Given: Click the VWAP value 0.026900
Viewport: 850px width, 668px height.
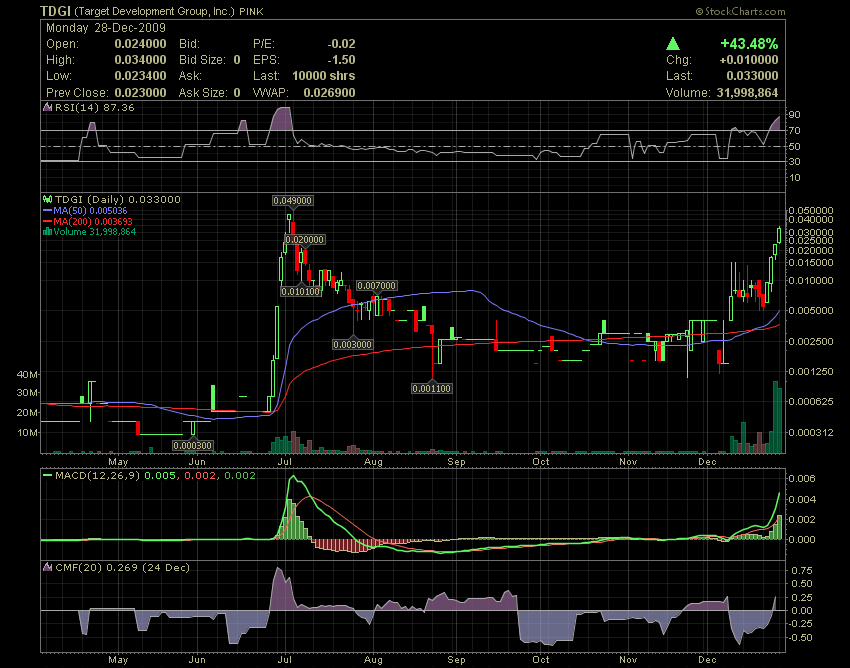Looking at the screenshot, I should pos(330,93).
